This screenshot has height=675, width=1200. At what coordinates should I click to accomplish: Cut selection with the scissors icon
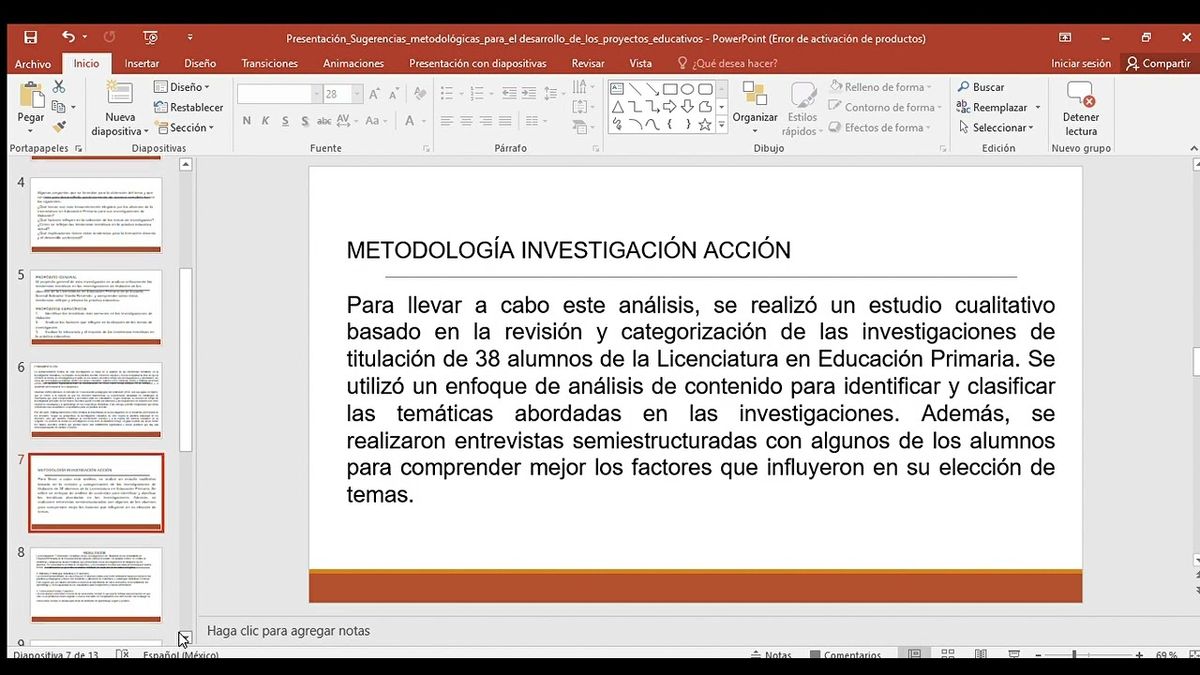coord(59,87)
